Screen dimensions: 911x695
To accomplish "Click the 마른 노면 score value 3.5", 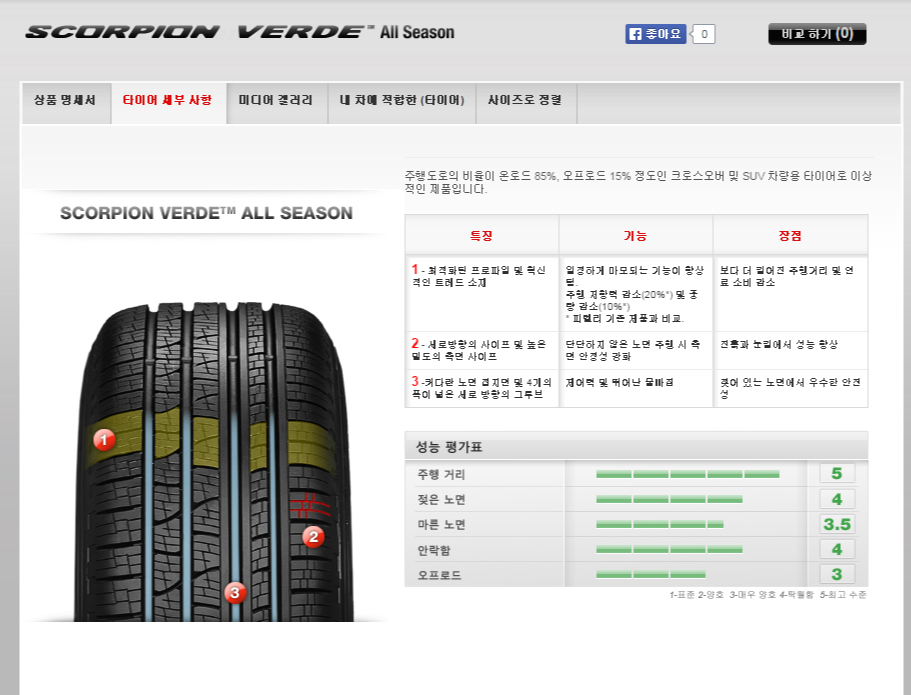I will pos(837,524).
